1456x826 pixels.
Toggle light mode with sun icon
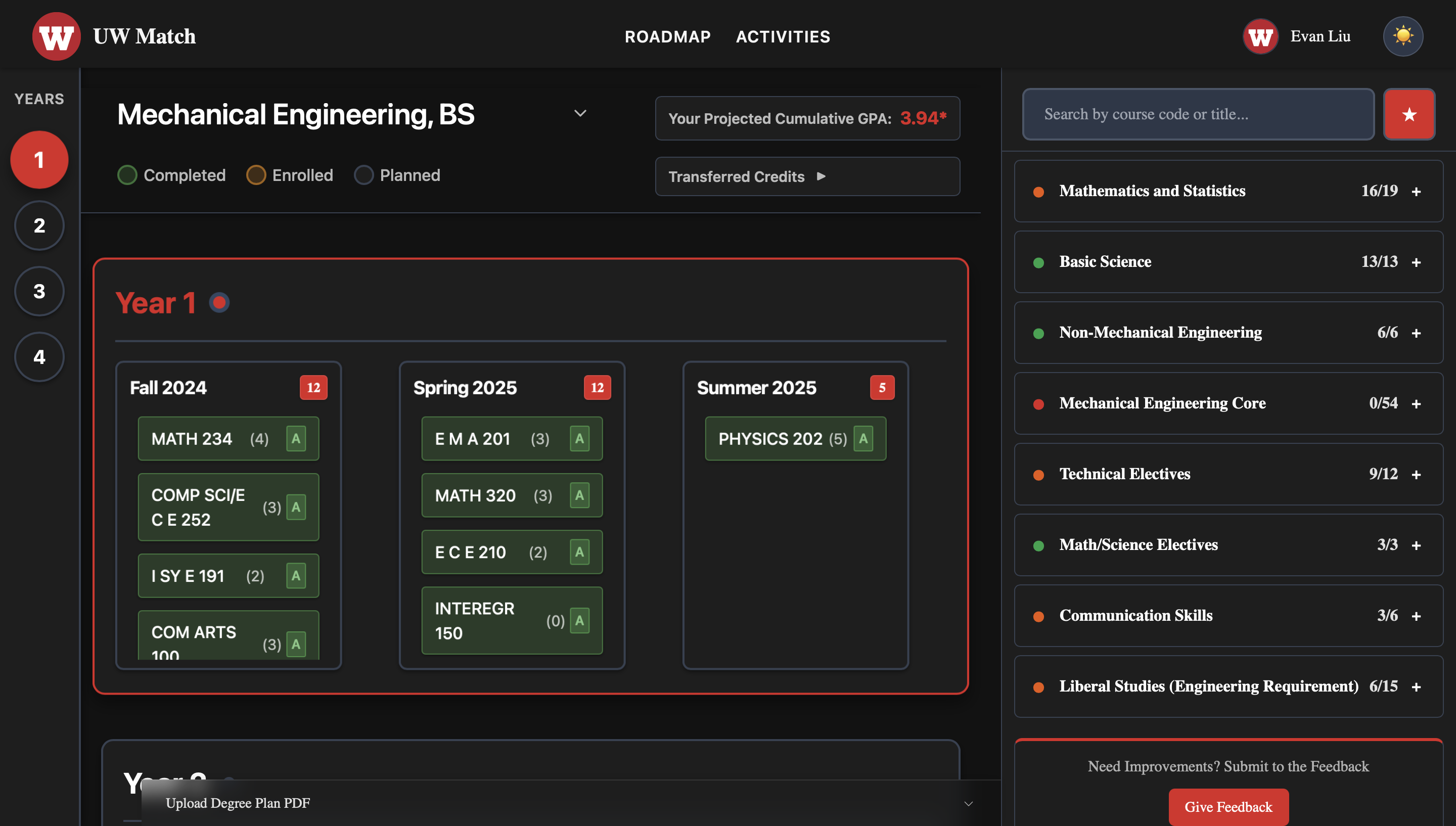[1403, 36]
